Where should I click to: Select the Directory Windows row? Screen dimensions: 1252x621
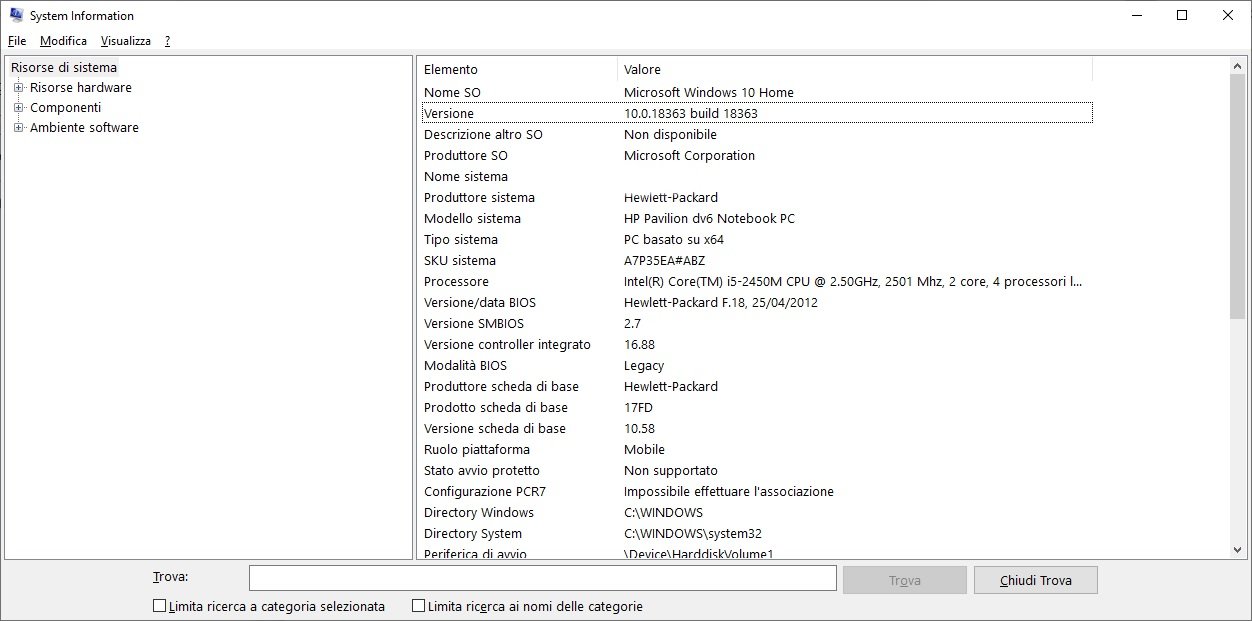(x=757, y=513)
